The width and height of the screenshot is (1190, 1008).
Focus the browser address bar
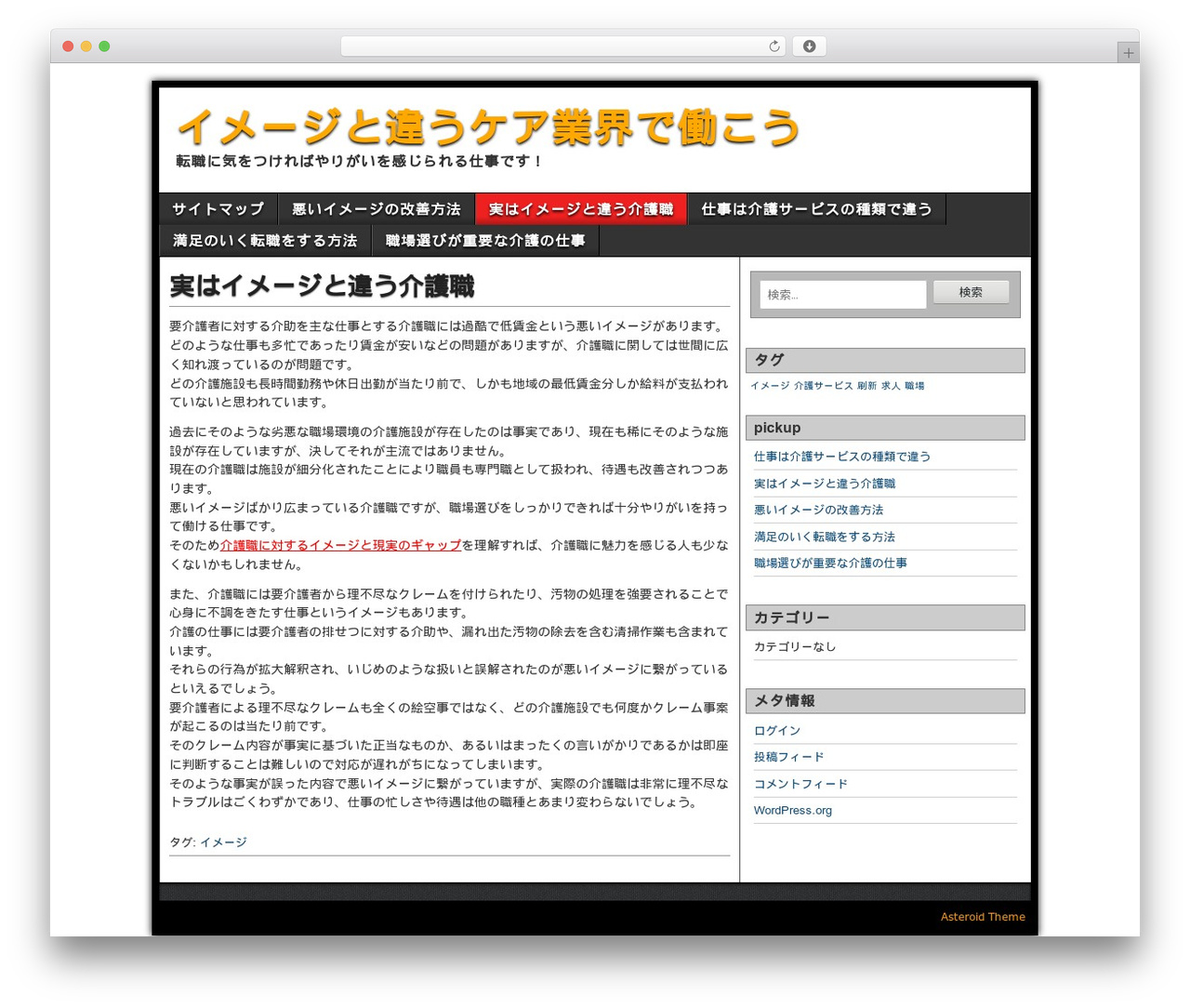click(562, 46)
